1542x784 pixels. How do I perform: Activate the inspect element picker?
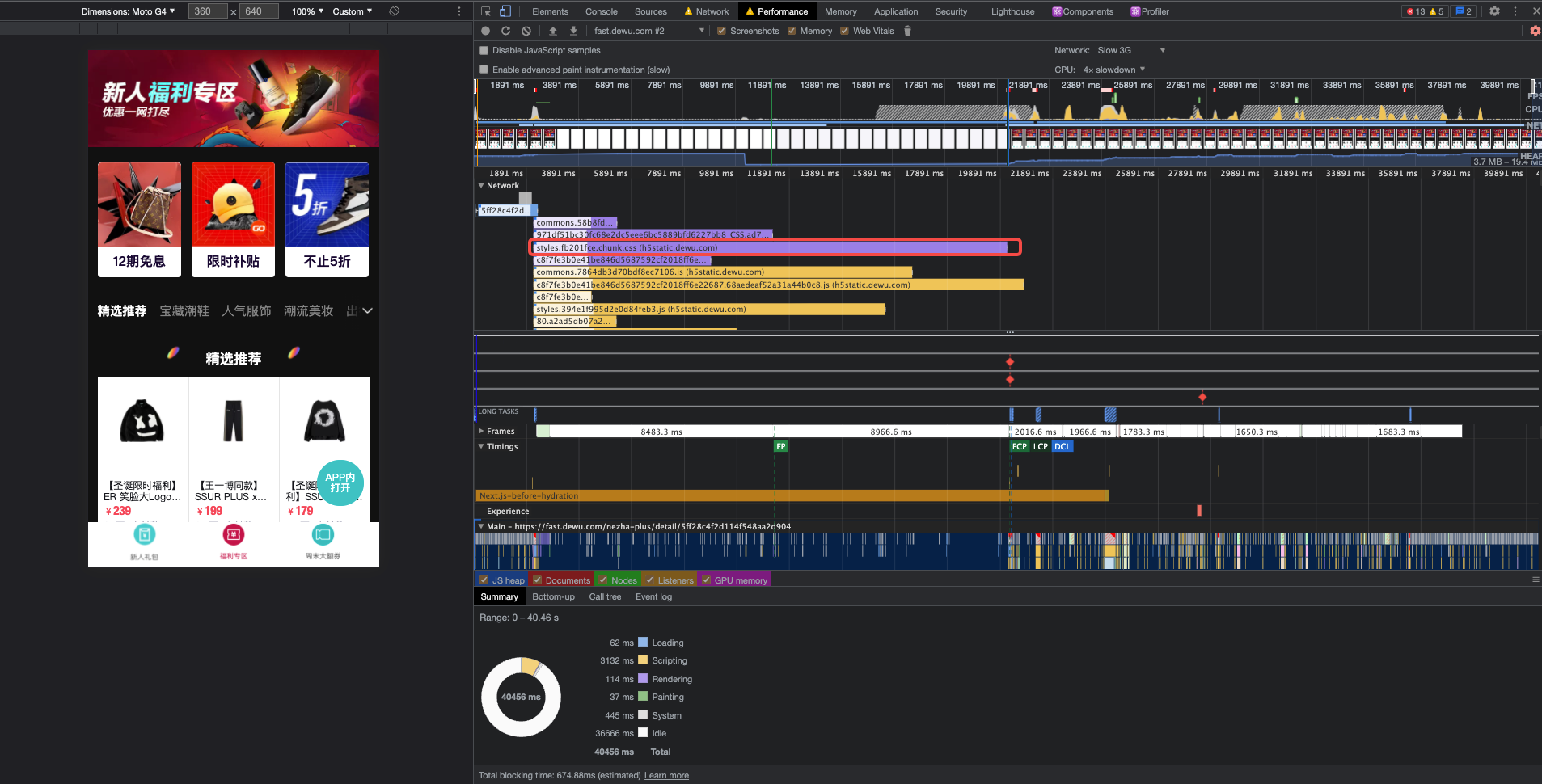[x=486, y=11]
